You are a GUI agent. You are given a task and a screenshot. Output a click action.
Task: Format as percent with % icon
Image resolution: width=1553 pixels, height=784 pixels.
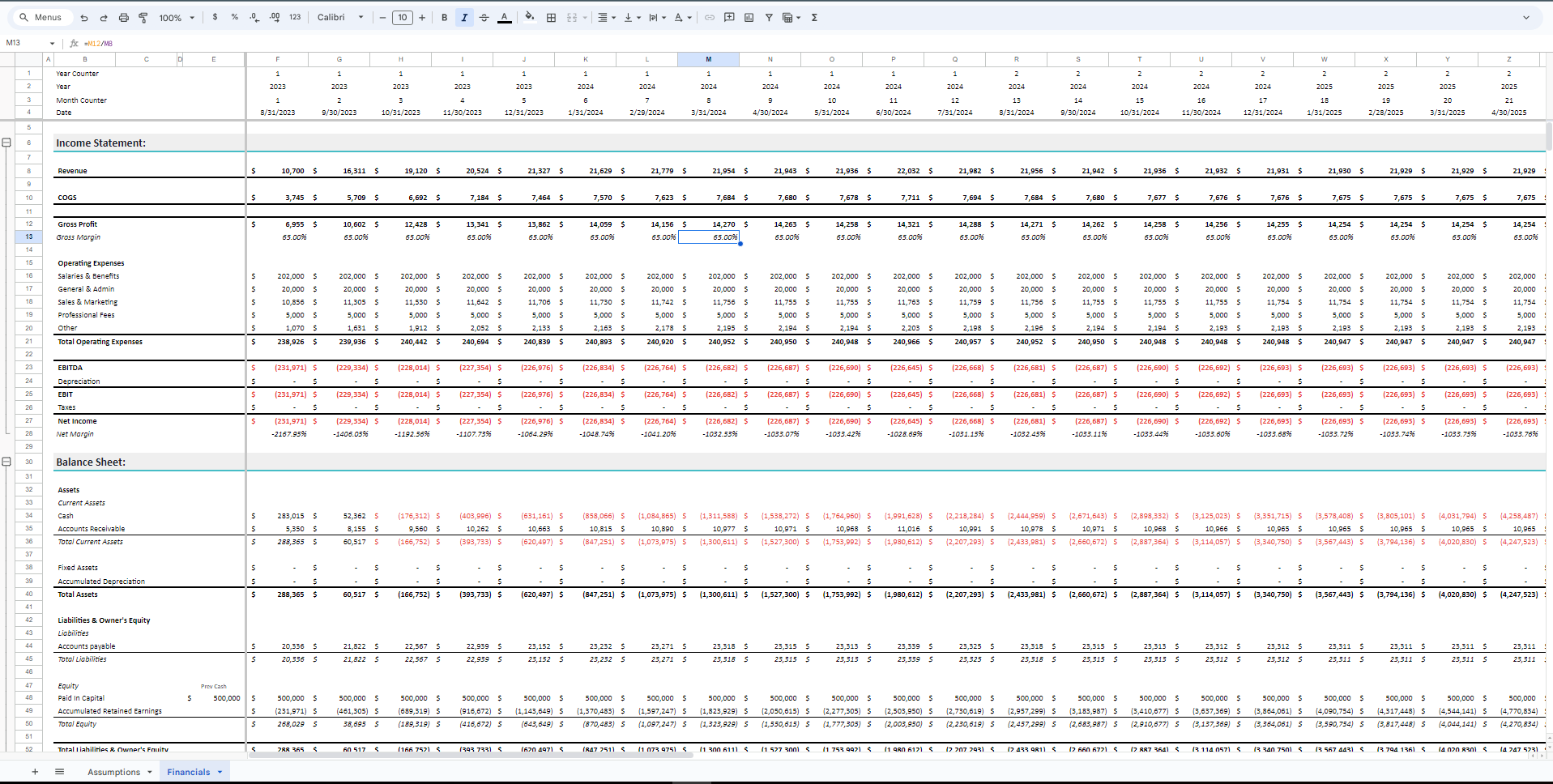click(x=235, y=17)
